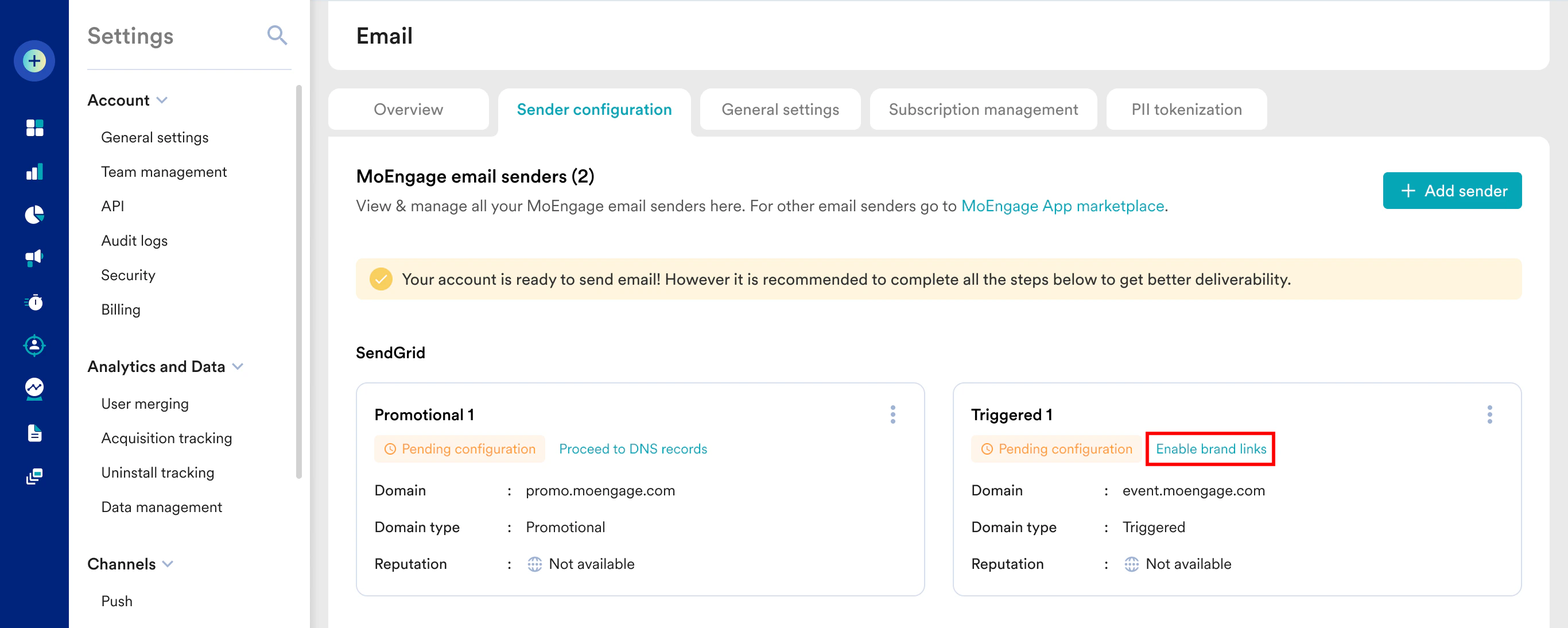Open the document content icon in sidebar
This screenshot has height=628, width=1568.
pos(34,433)
